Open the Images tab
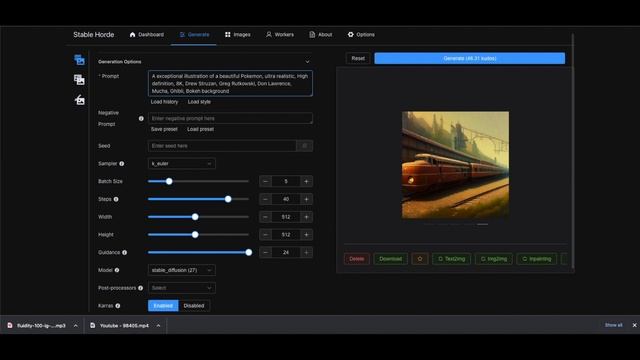640x360 pixels. coord(238,35)
